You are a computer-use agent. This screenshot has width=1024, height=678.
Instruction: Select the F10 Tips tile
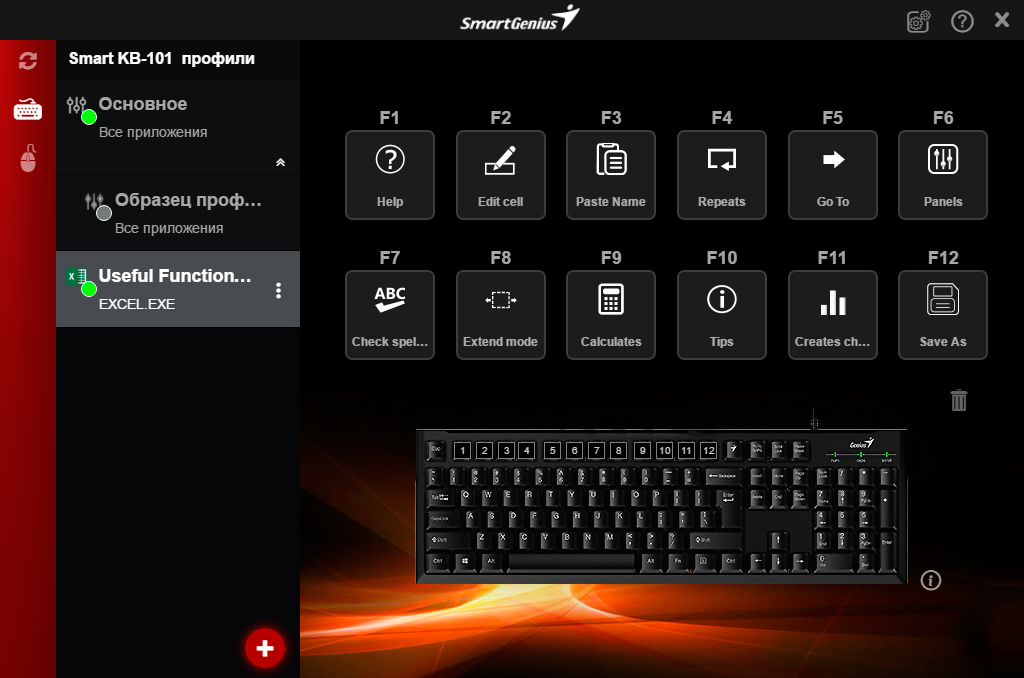click(x=722, y=315)
